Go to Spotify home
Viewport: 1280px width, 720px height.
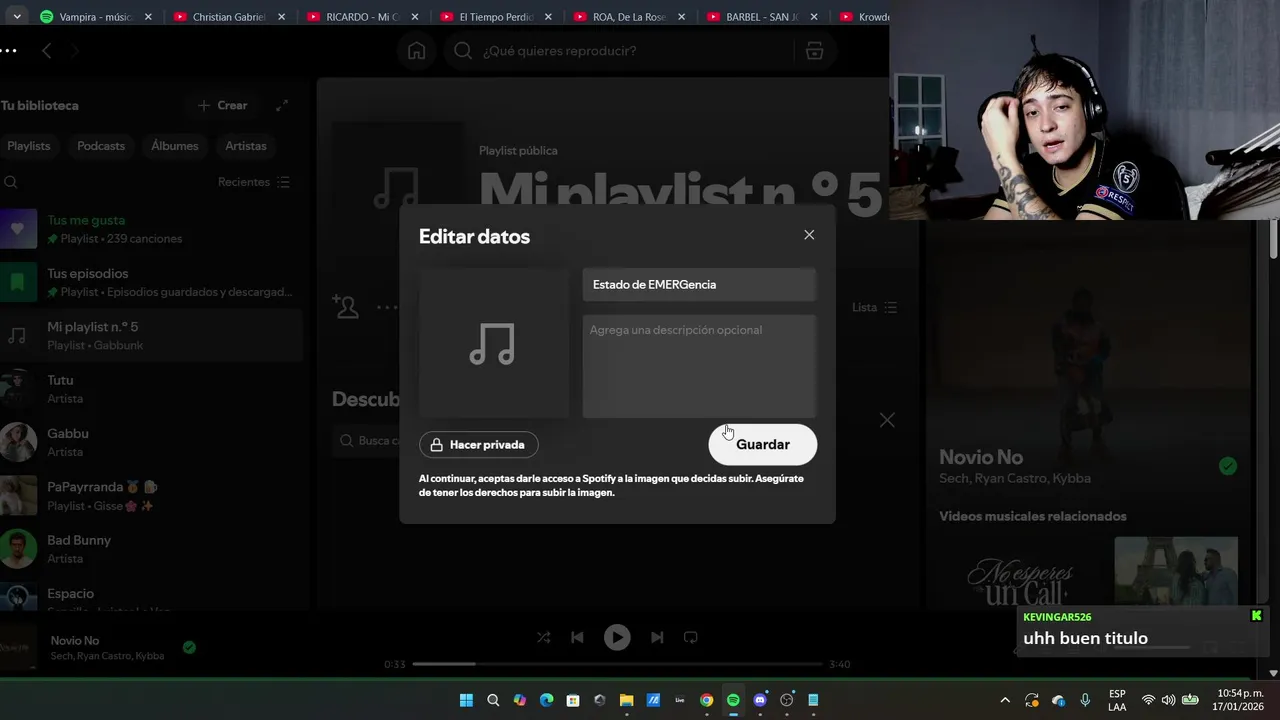pos(417,51)
